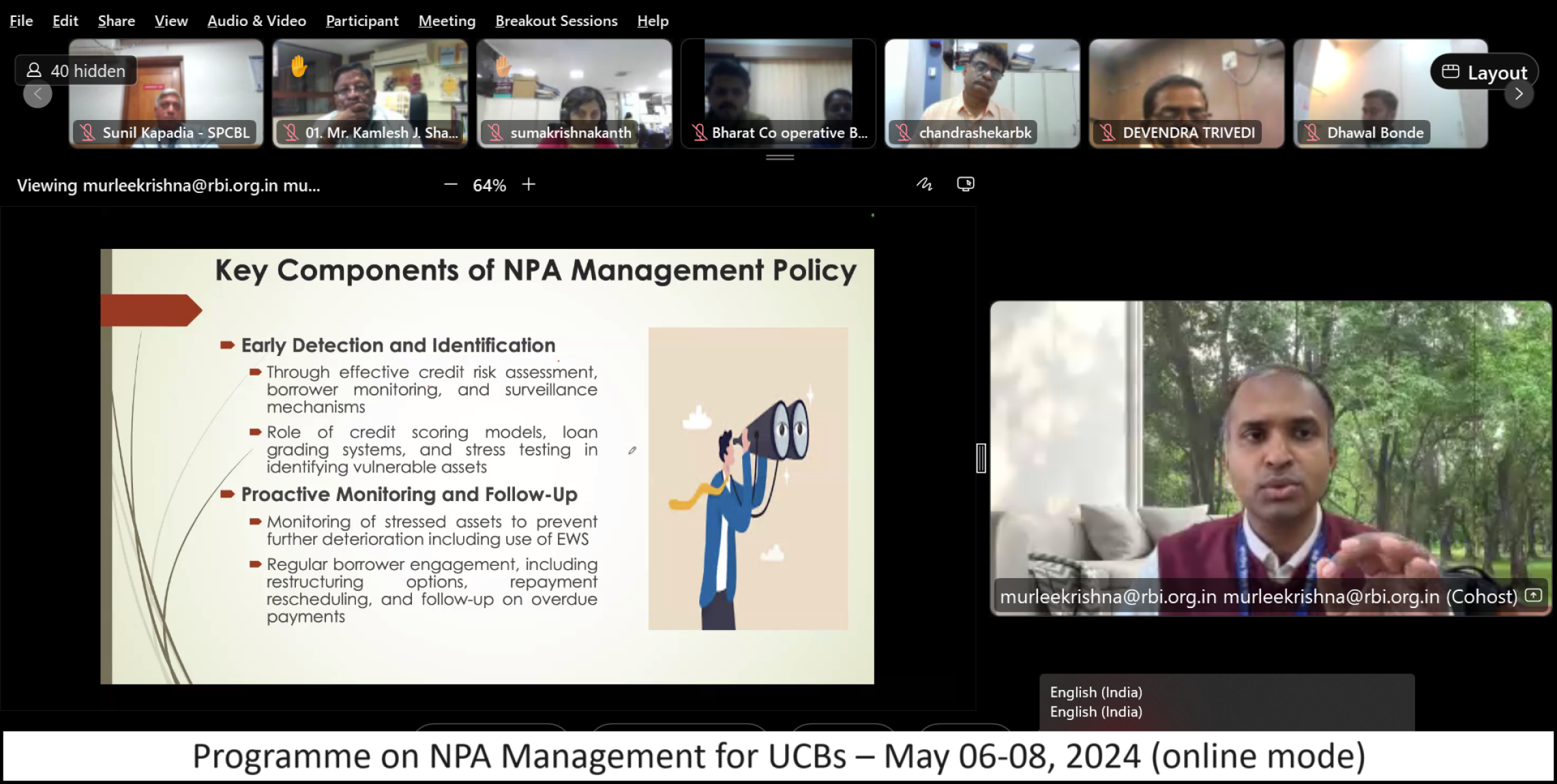Viewport: 1557px width, 784px height.
Task: Click raised hand icon on sumakrishnakanth's video
Action: 503,67
